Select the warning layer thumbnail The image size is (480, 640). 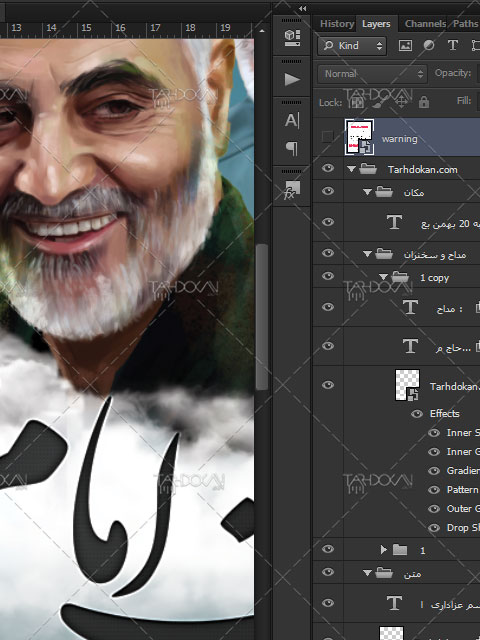pos(359,137)
